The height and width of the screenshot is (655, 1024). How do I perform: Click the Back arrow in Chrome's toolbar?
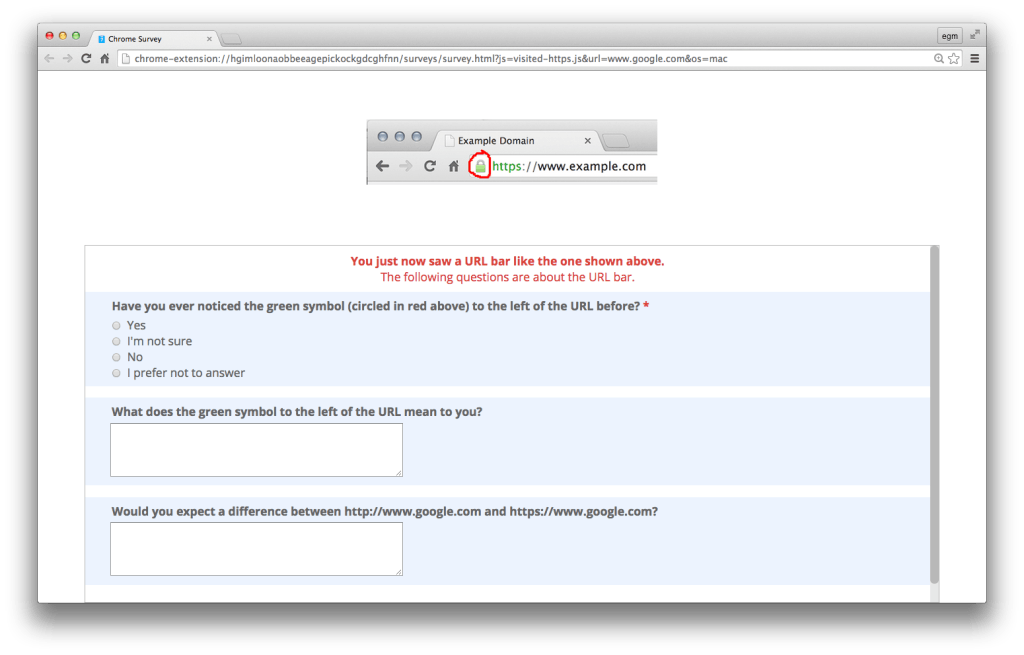pyautogui.click(x=49, y=59)
